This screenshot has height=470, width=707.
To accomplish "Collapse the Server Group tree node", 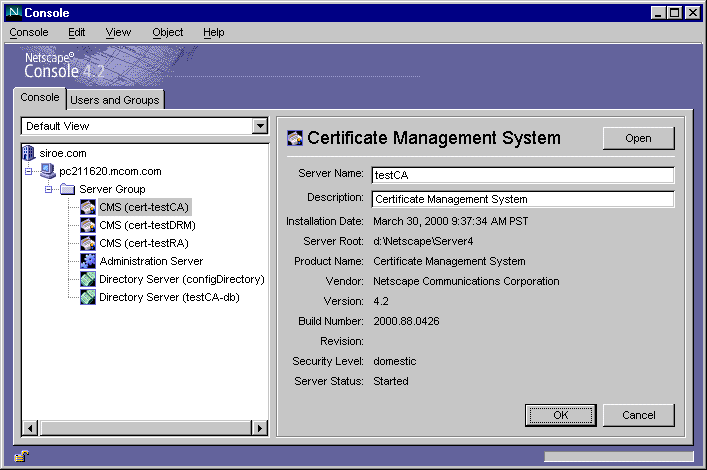I will [x=48, y=189].
